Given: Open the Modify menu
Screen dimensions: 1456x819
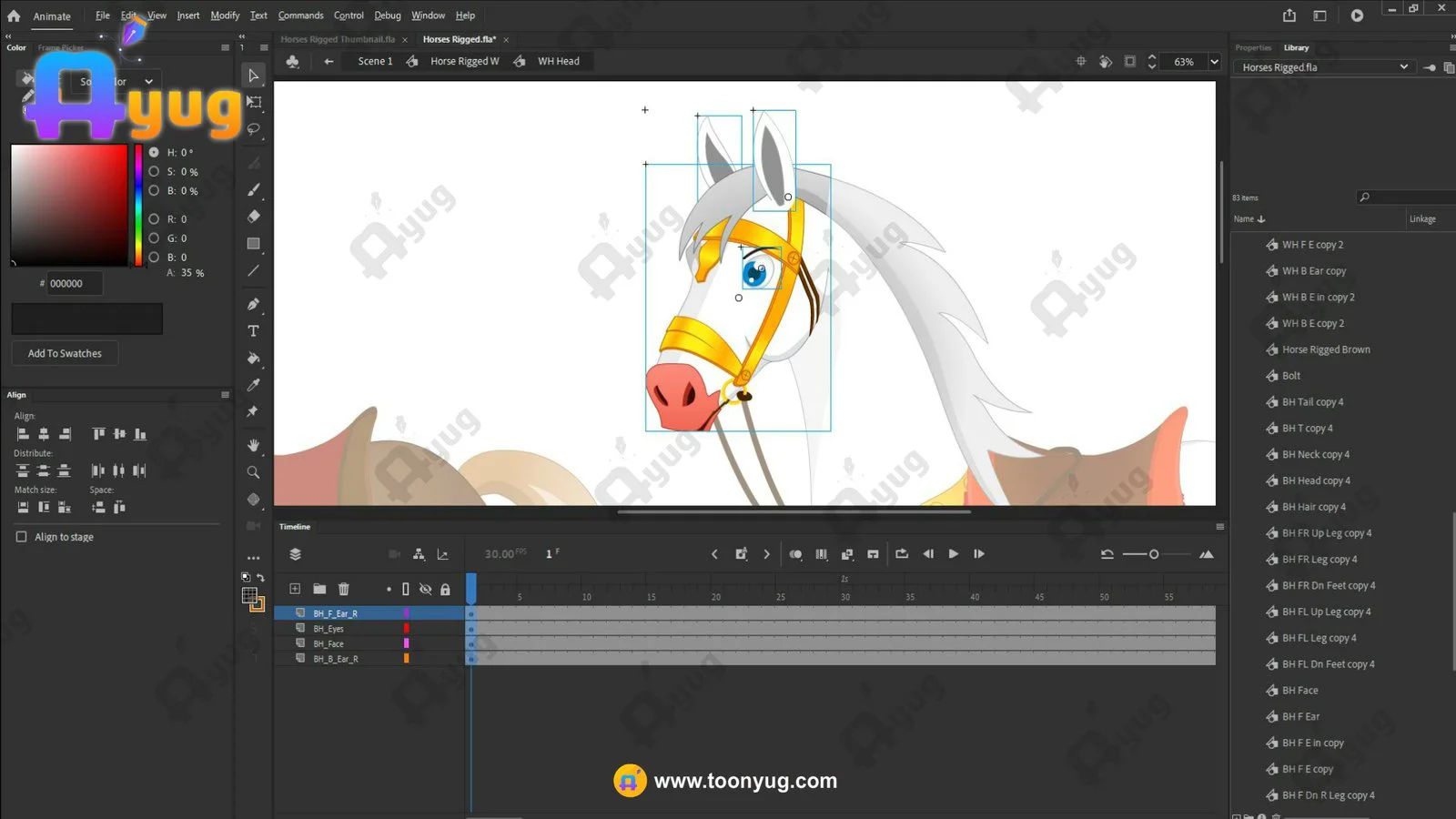Looking at the screenshot, I should click(225, 15).
